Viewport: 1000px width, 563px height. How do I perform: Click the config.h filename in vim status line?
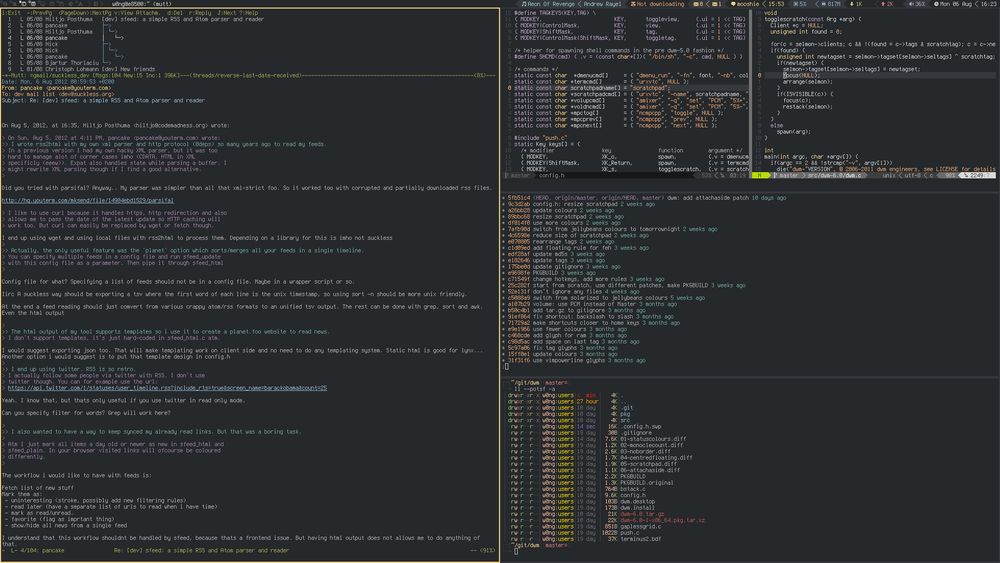551,175
